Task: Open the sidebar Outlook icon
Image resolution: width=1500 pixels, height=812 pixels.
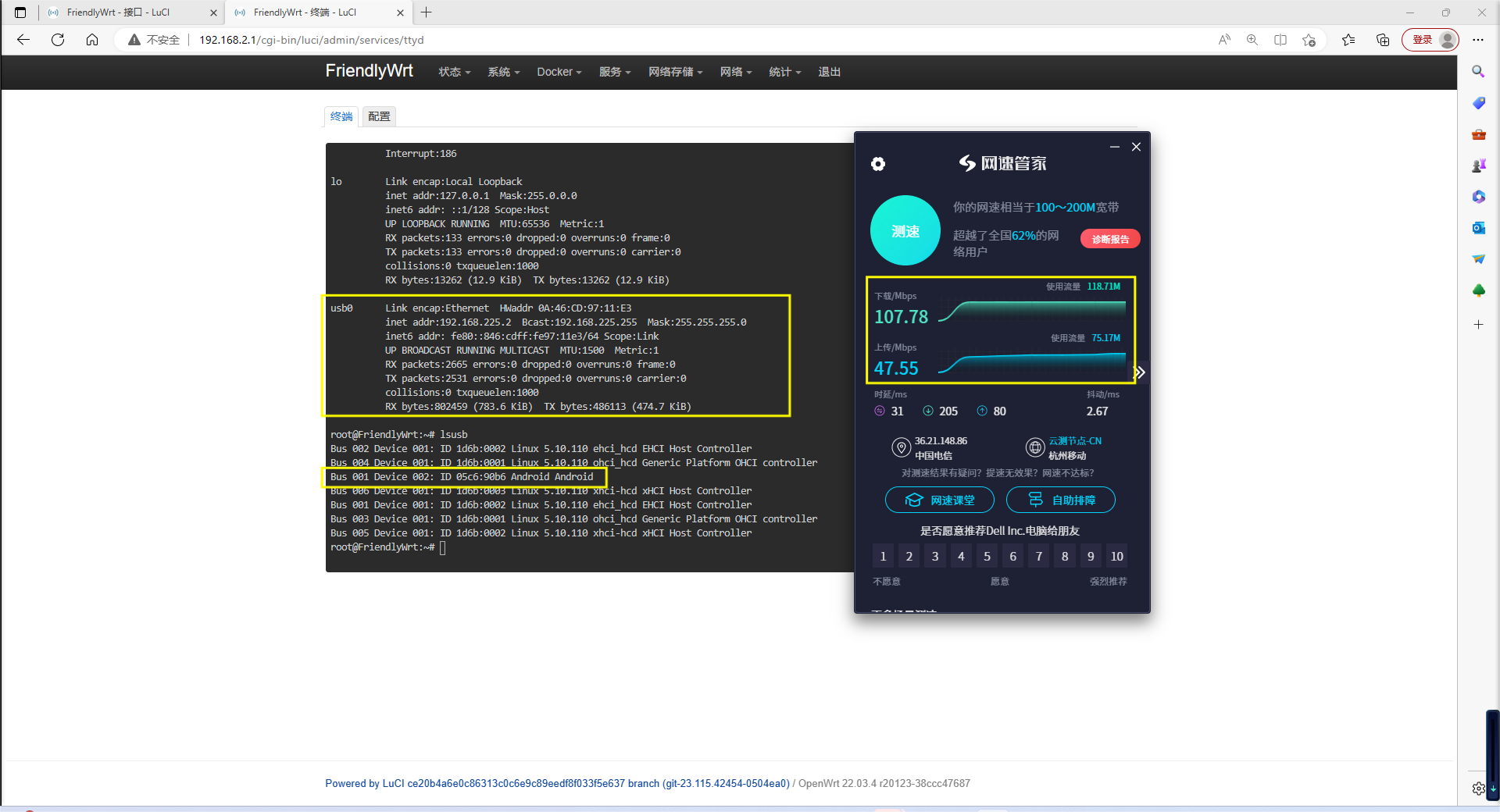Action: (1478, 228)
